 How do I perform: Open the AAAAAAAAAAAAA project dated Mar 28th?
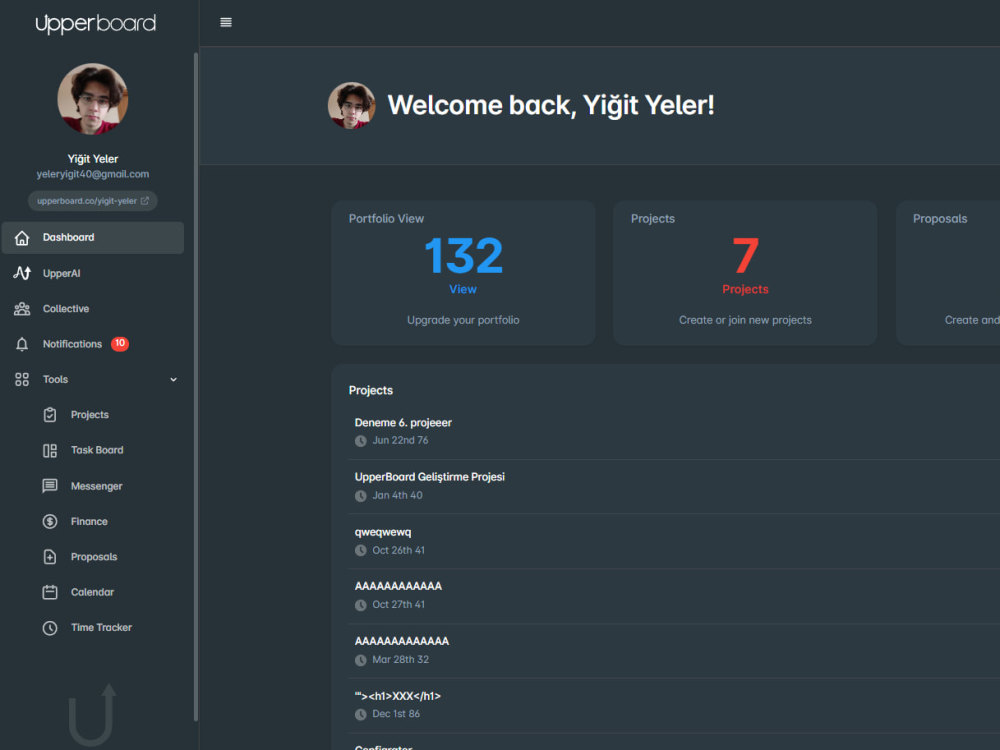click(x=402, y=641)
